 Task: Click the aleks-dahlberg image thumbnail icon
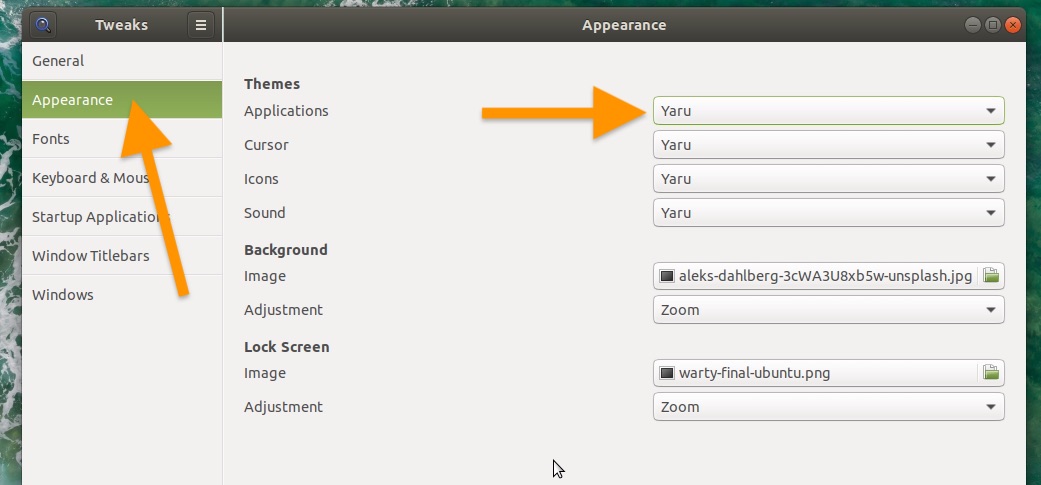pyautogui.click(x=667, y=276)
